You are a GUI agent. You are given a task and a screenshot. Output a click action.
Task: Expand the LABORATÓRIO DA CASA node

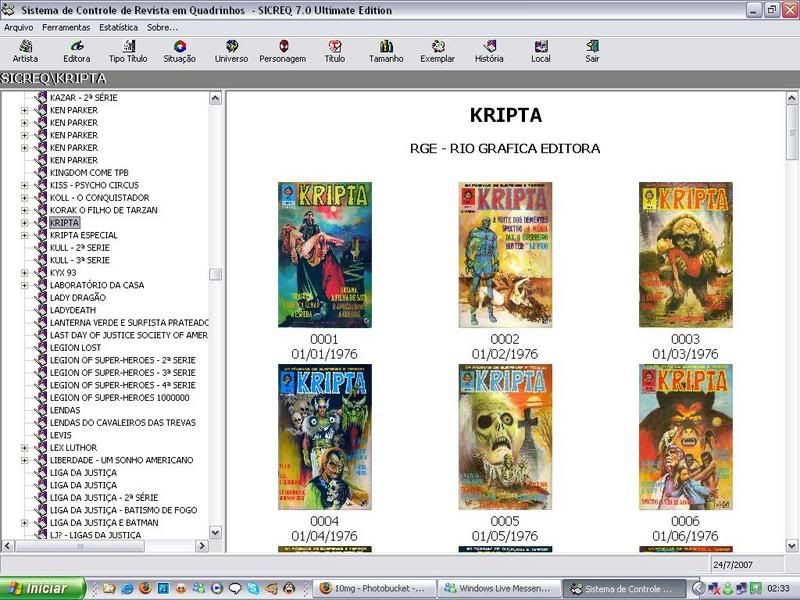[x=24, y=285]
